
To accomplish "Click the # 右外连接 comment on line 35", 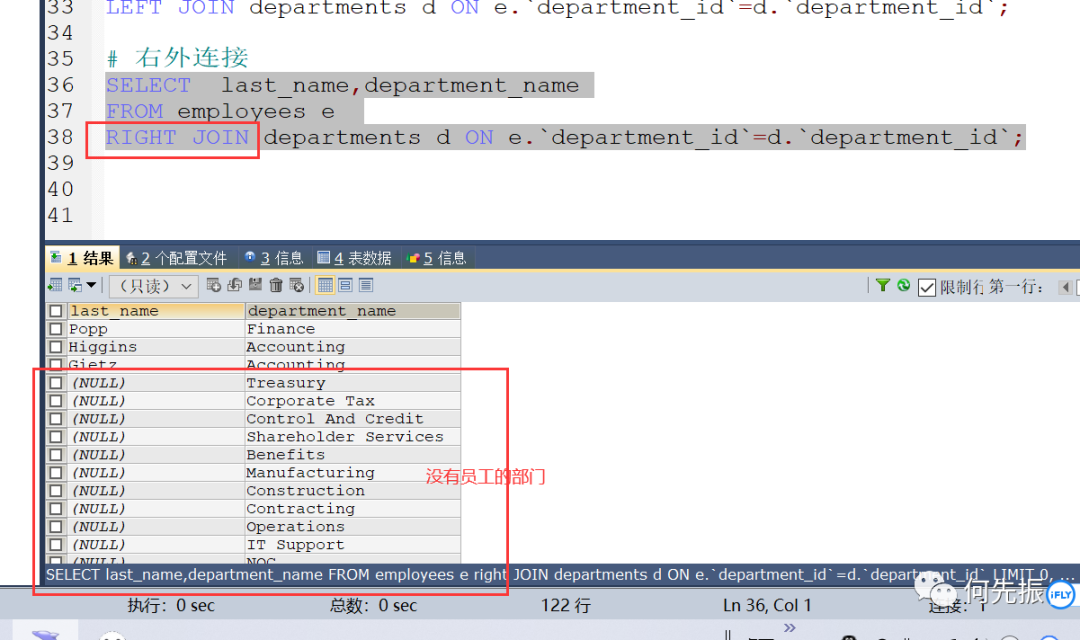I will coord(178,58).
